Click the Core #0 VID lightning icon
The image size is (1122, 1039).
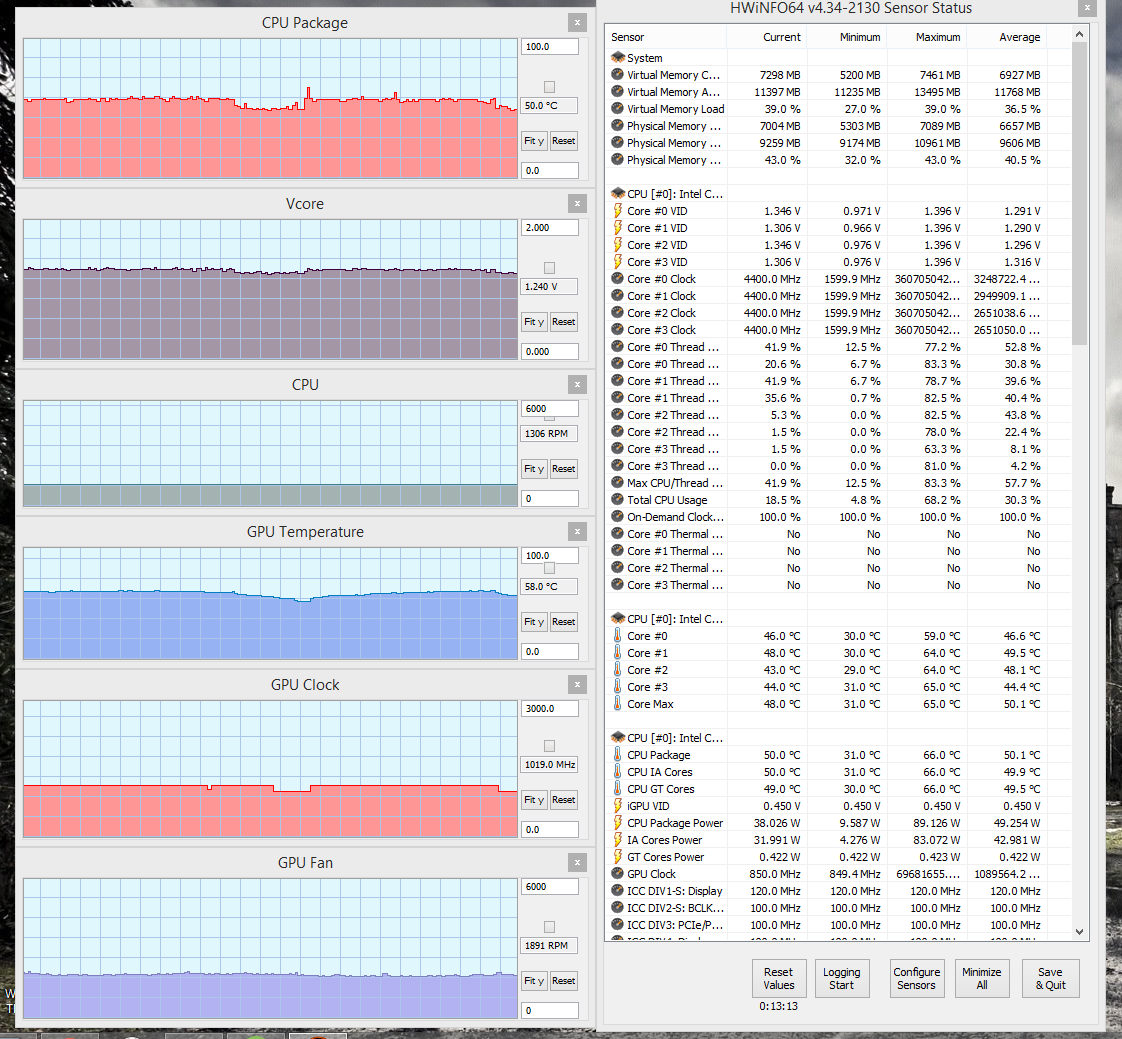point(618,210)
